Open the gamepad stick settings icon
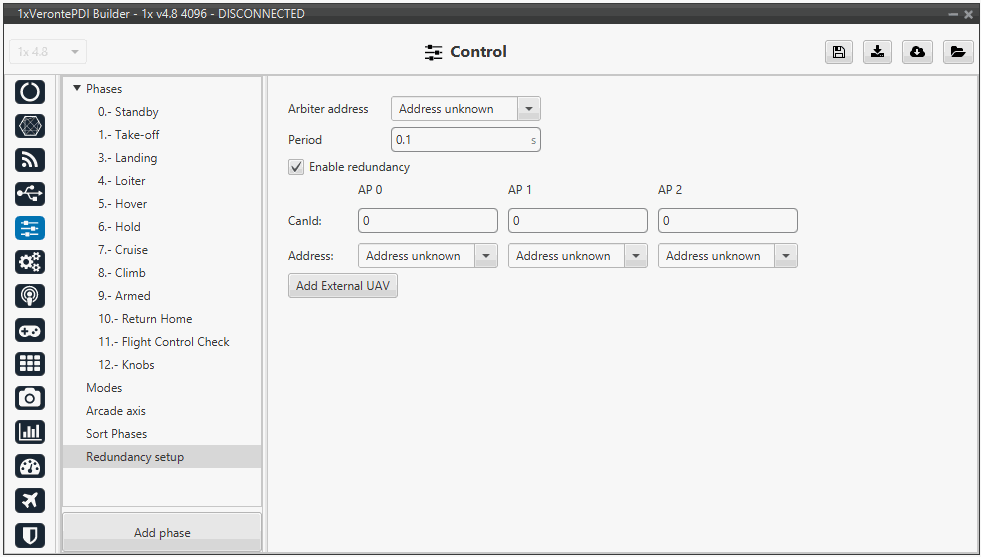 coord(30,330)
